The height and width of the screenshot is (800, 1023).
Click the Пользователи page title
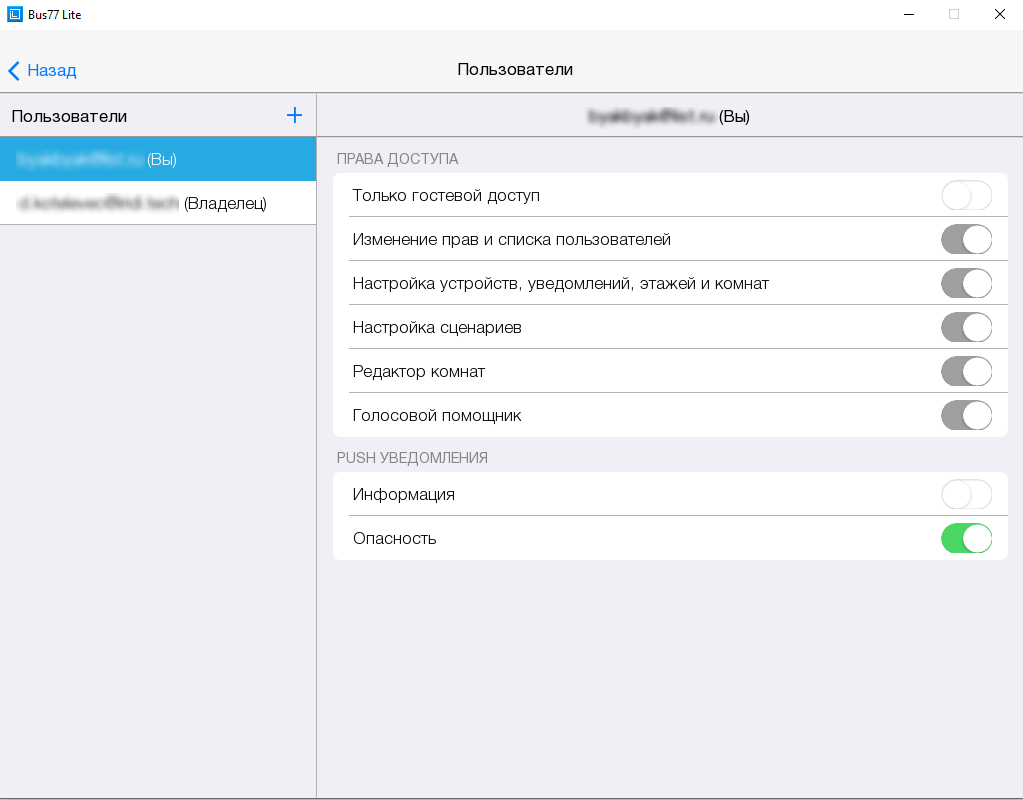coord(515,69)
